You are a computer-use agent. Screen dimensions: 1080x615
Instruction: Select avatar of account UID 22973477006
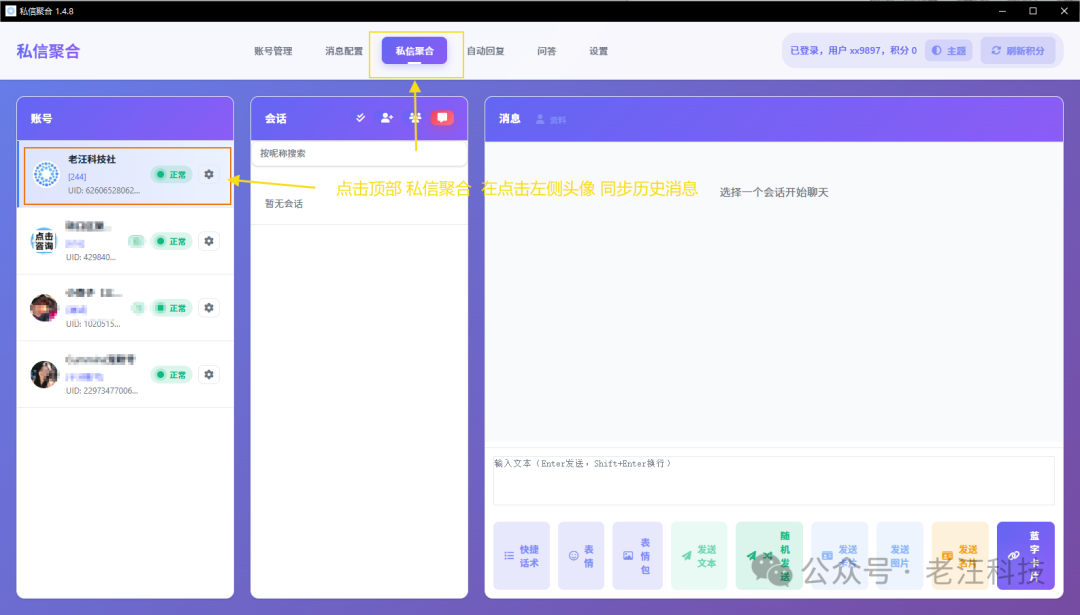(x=44, y=375)
